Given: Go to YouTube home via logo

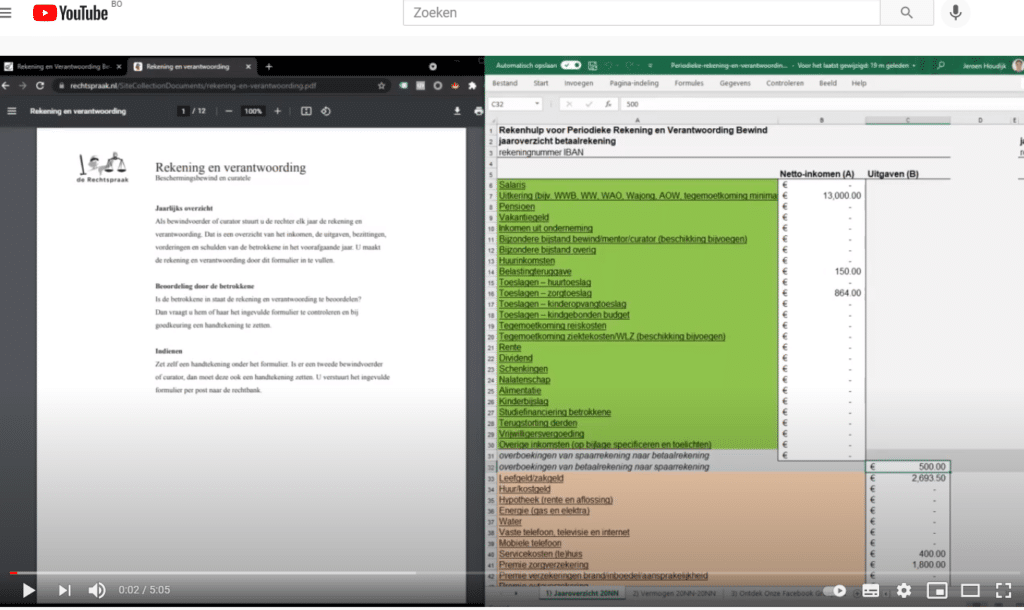Looking at the screenshot, I should point(70,12).
